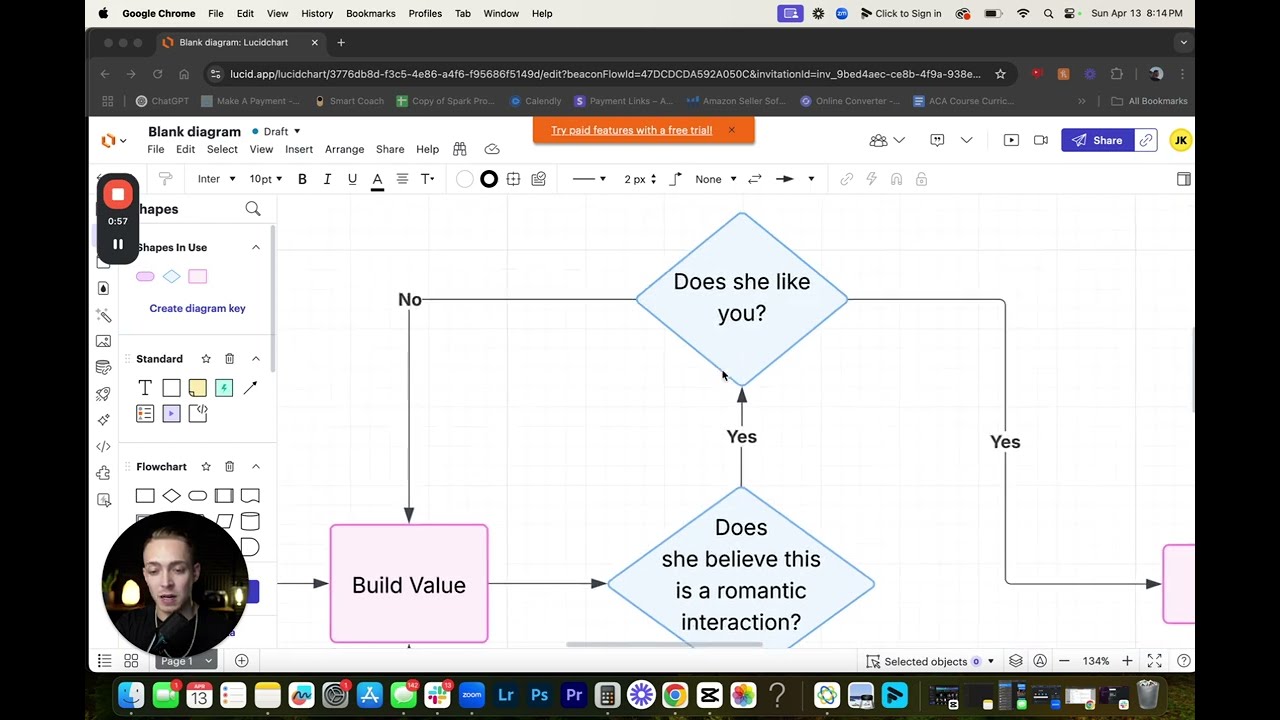Open the puzzle-piece integrations panel

(103, 473)
